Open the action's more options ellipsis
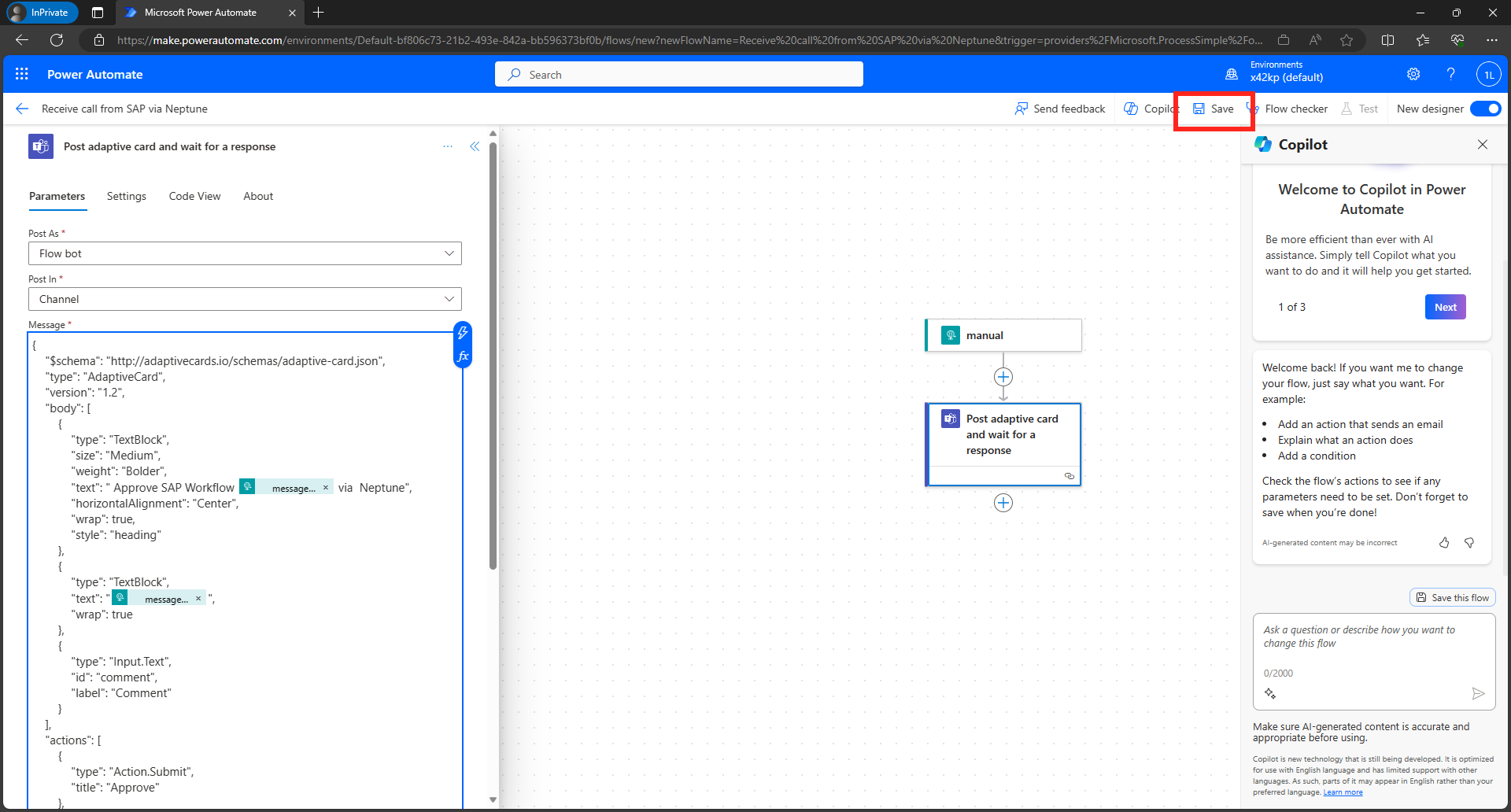Image resolution: width=1511 pixels, height=812 pixels. (448, 146)
